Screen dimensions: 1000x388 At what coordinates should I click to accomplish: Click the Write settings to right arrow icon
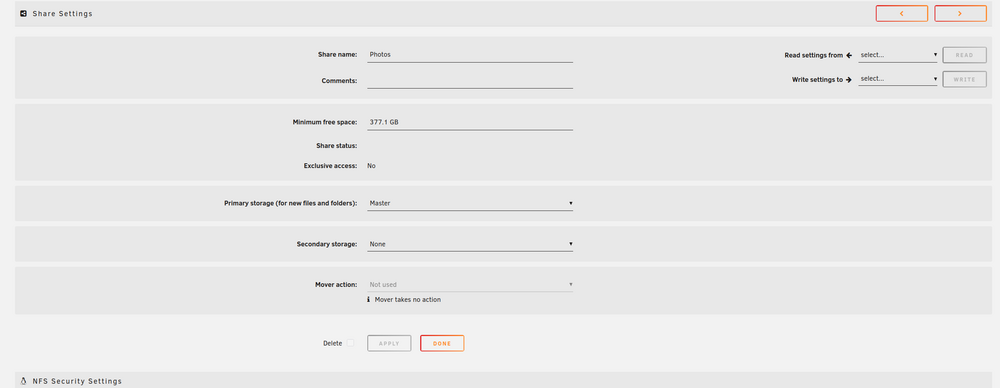coord(849,80)
